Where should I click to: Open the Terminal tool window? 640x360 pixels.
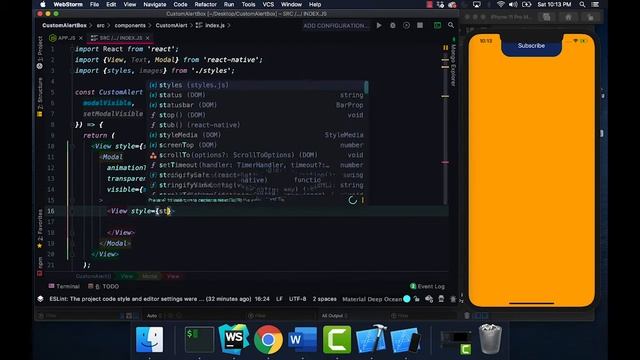coord(64,286)
